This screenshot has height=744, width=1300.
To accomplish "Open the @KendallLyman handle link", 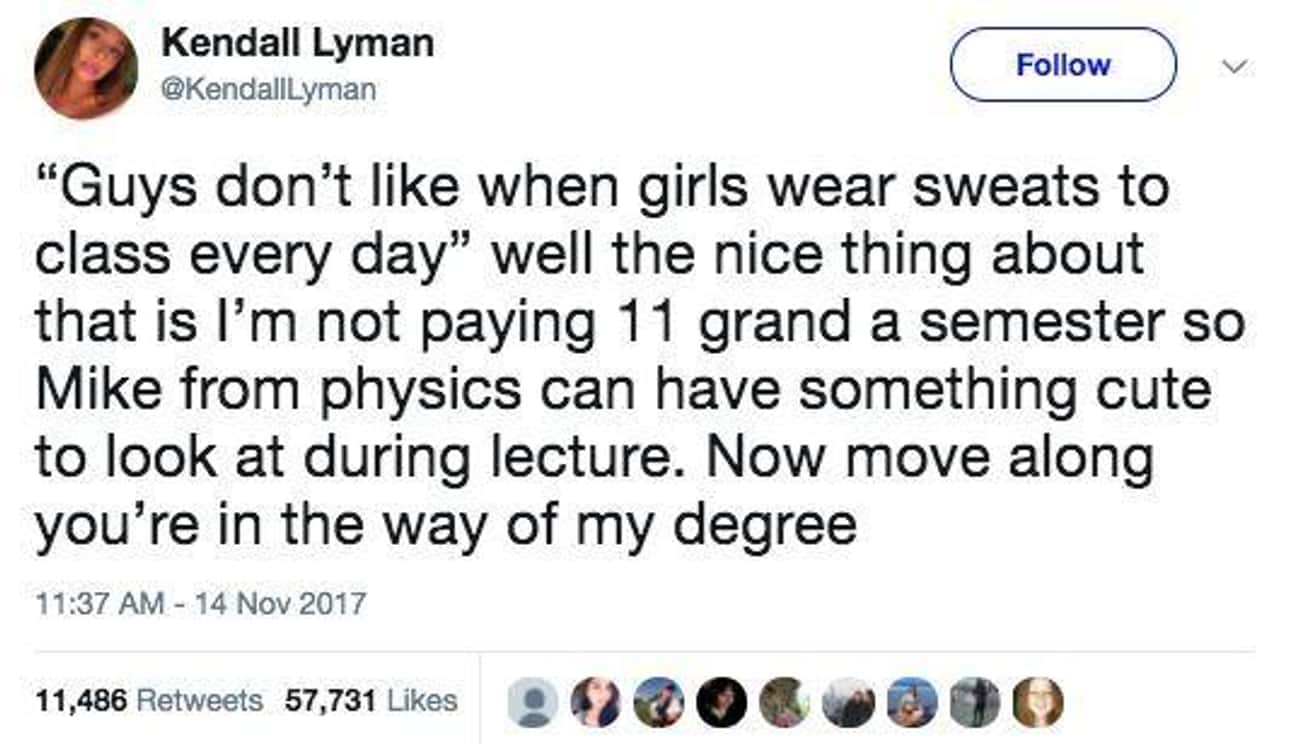I will tap(268, 89).
